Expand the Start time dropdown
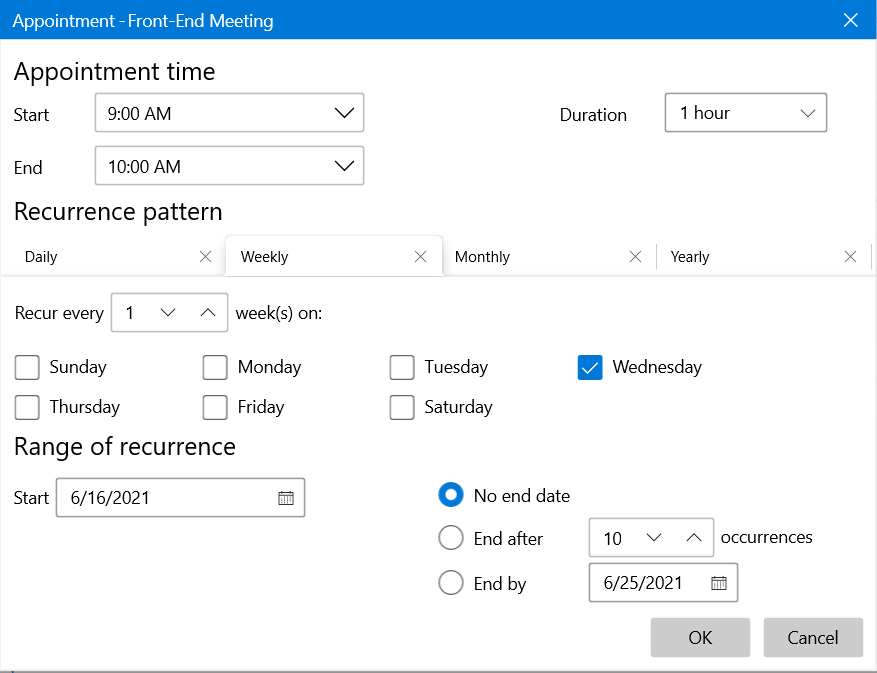 point(344,114)
